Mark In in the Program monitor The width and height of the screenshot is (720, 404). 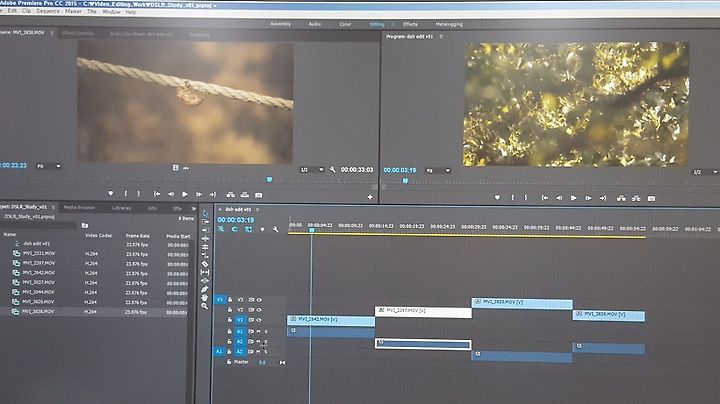[x=513, y=197]
